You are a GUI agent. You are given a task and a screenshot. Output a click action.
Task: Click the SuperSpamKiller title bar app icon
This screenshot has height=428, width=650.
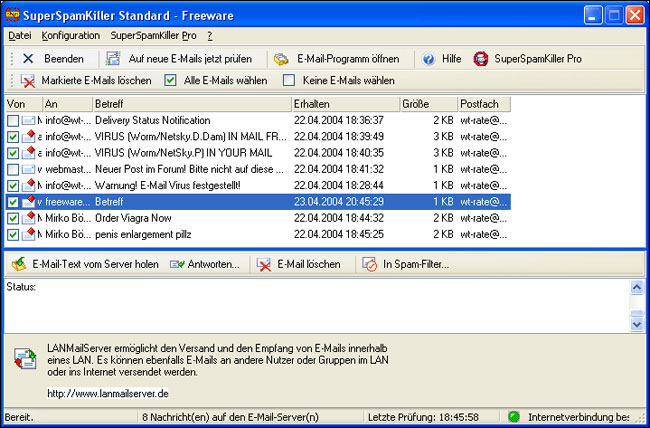click(x=12, y=15)
